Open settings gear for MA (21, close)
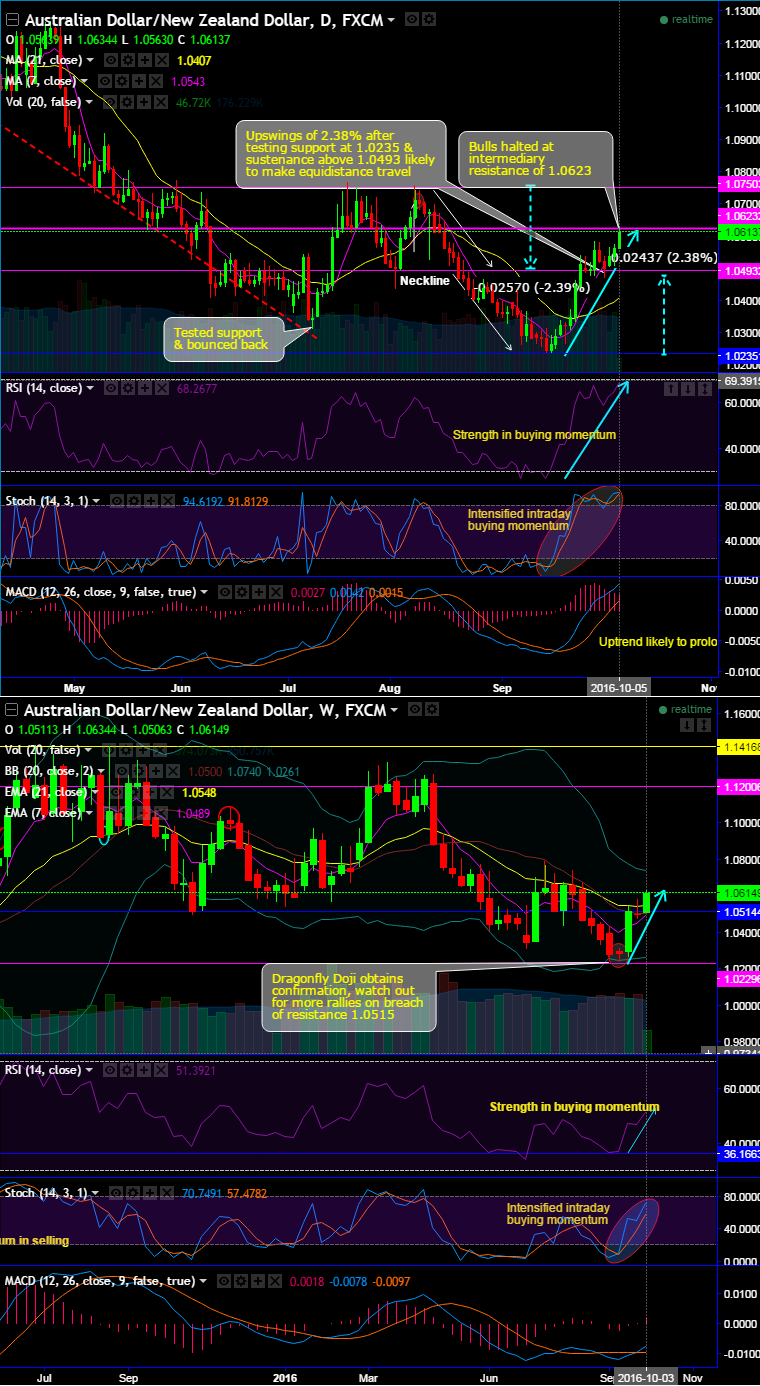Screen dimensions: 760x1386 [x=127, y=60]
